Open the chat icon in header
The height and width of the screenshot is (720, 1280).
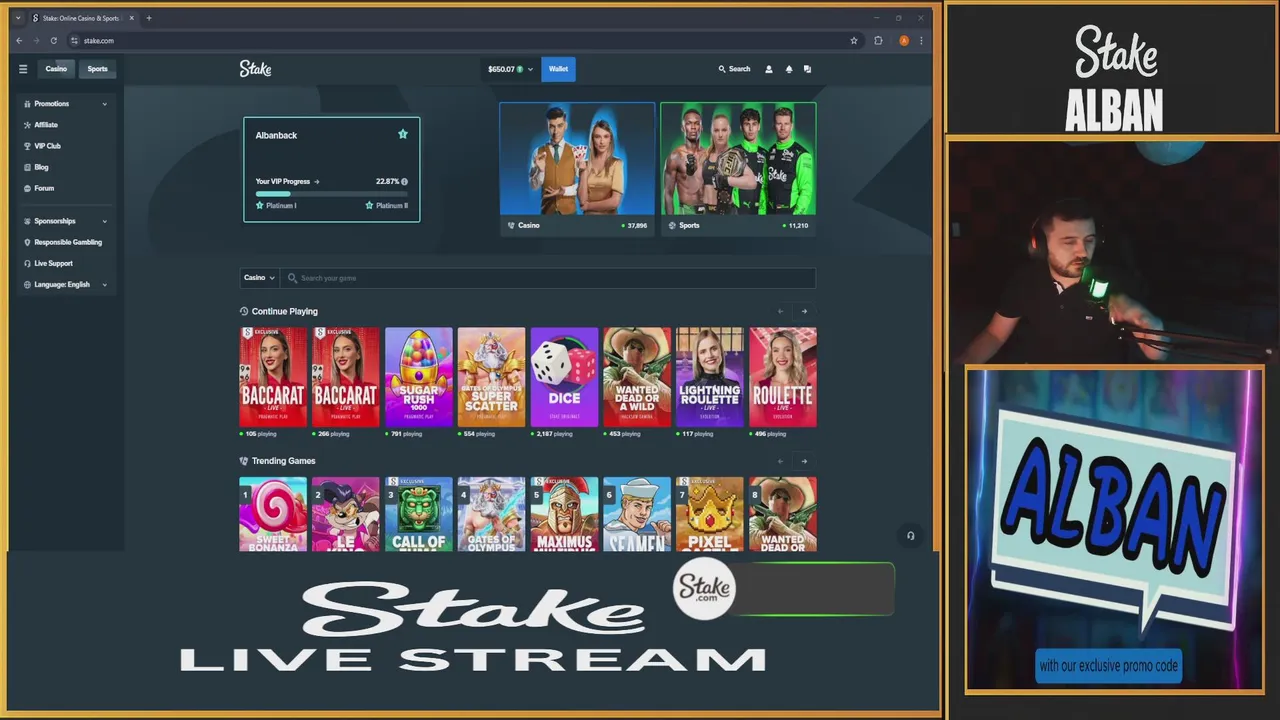tap(807, 69)
